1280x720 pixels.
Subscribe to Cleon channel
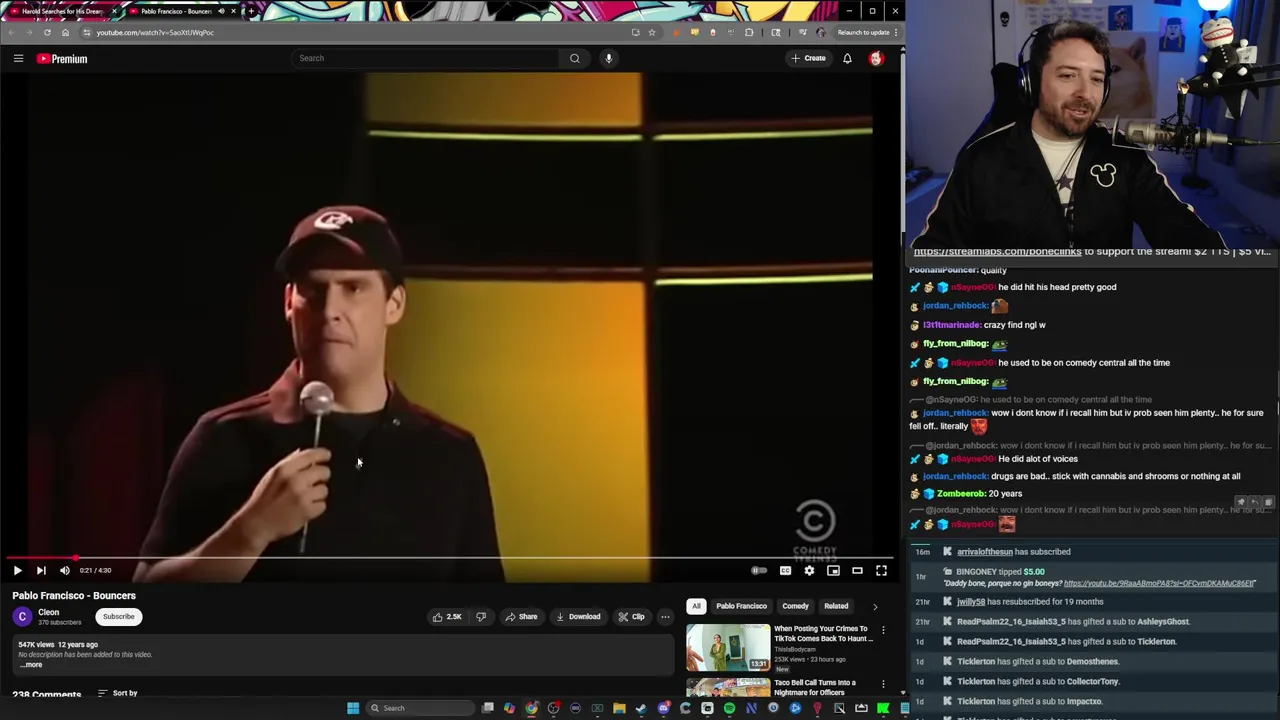(x=118, y=617)
